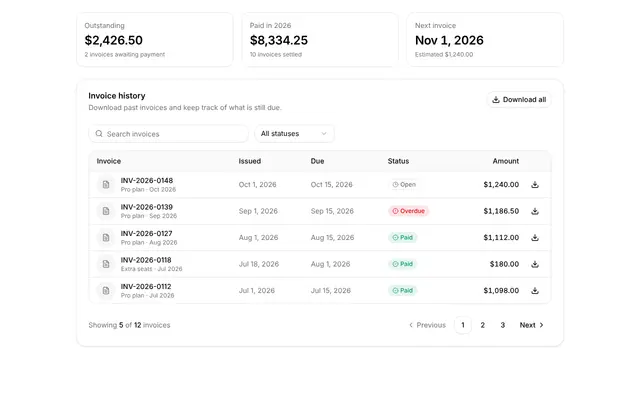Screen dimensions: 640x400
Task: Download invoice INV-2026-0148
Action: (535, 184)
